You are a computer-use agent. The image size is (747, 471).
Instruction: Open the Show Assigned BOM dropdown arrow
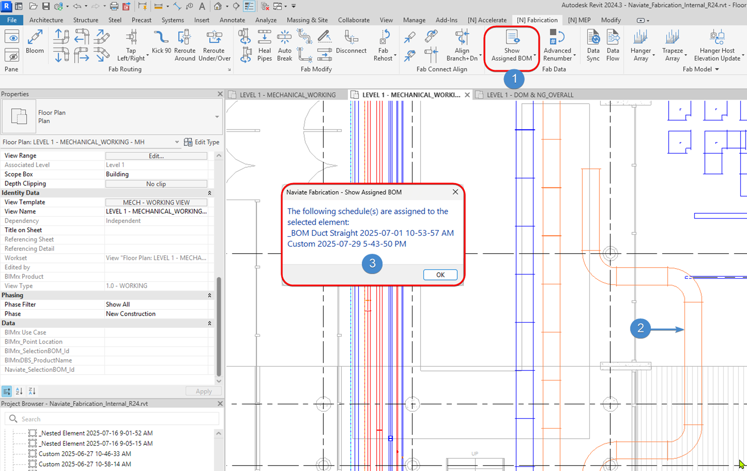click(535, 57)
